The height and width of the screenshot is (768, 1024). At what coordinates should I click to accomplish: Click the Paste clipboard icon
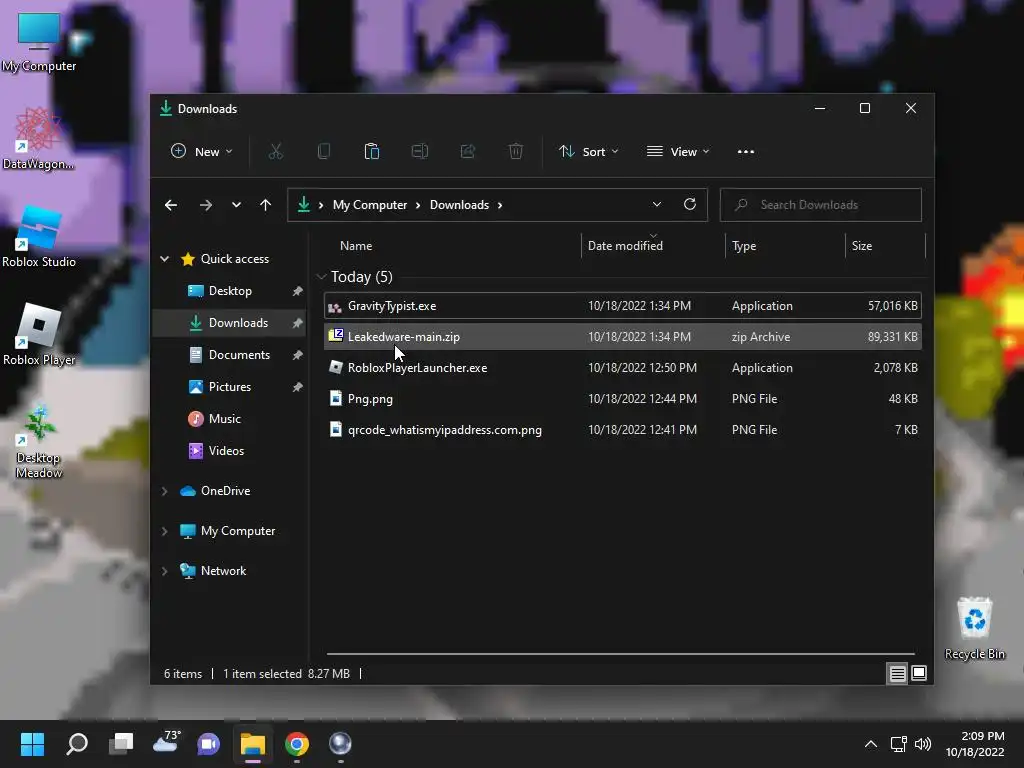[372, 152]
